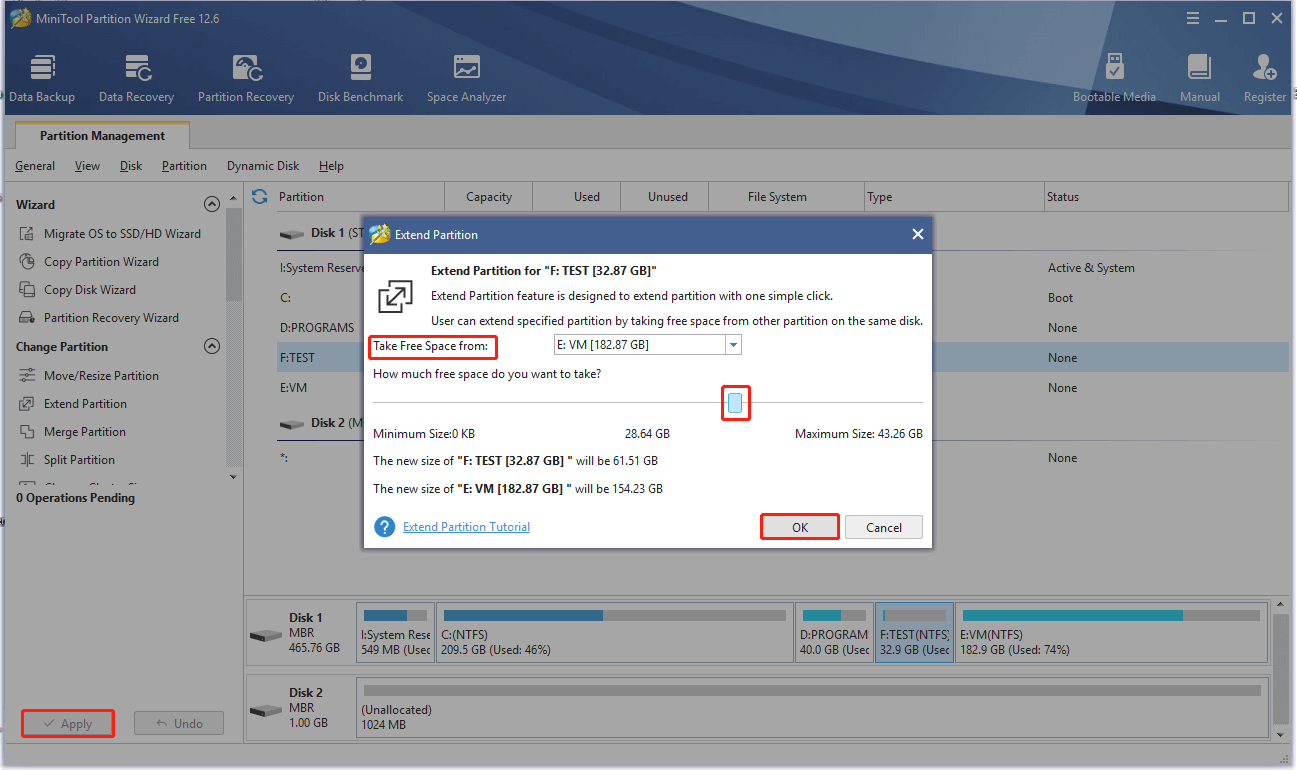The width and height of the screenshot is (1297, 770).
Task: Open Partition Recovery from toolbar
Action: click(x=246, y=79)
